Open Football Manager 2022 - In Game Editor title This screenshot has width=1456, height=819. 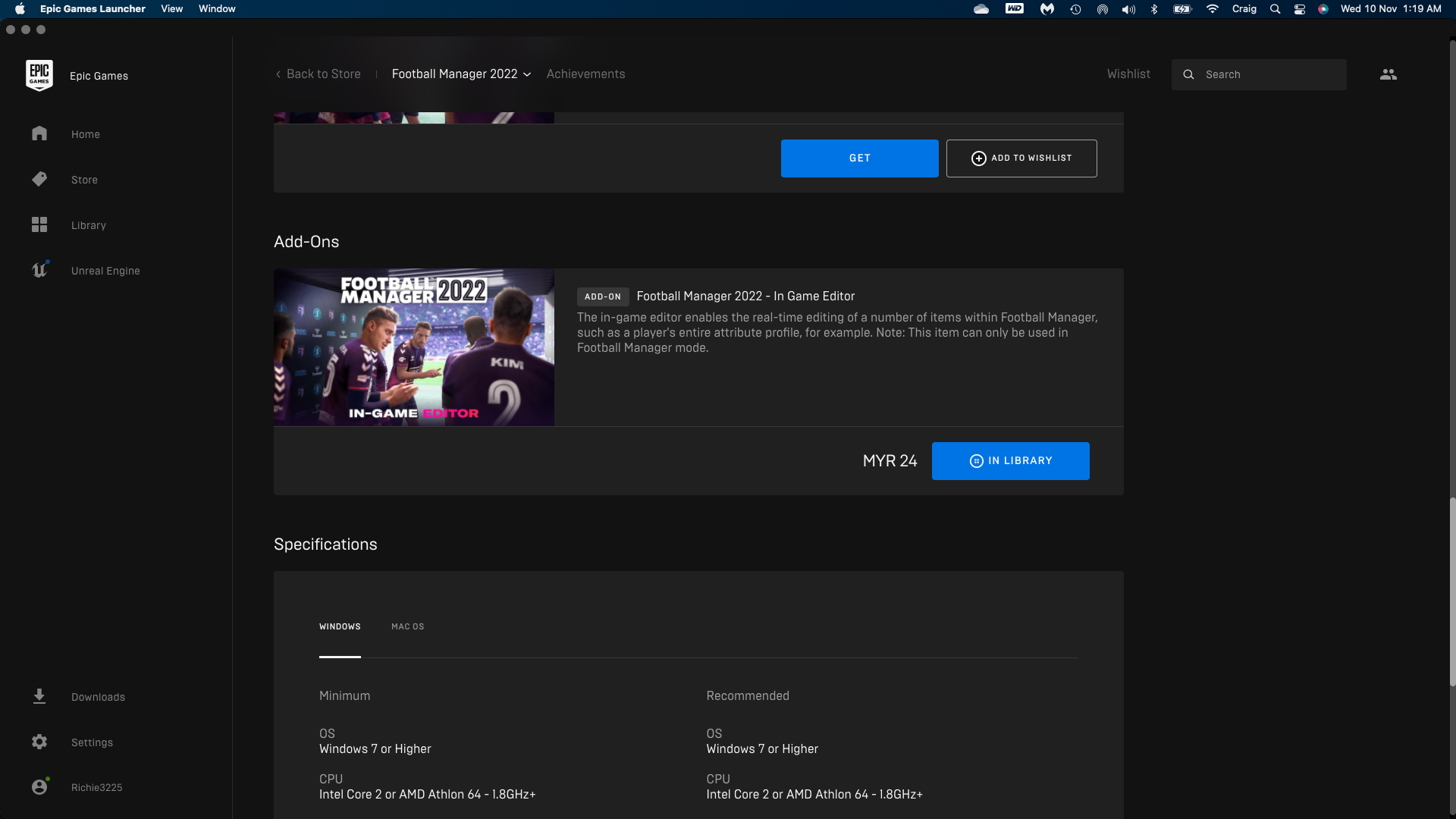click(x=745, y=296)
